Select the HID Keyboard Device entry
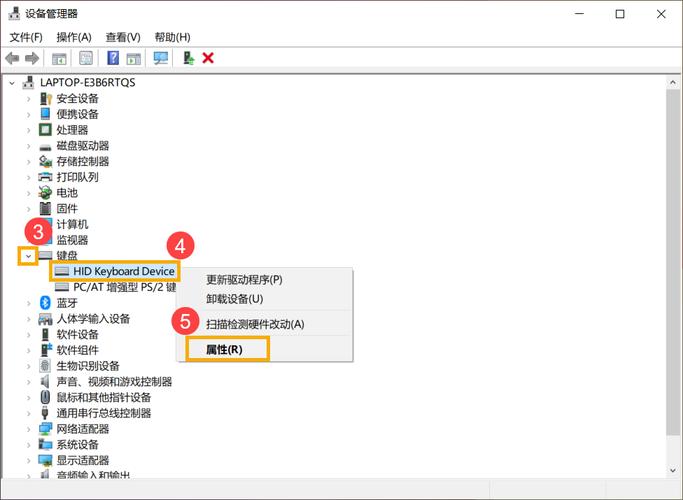 [x=123, y=271]
